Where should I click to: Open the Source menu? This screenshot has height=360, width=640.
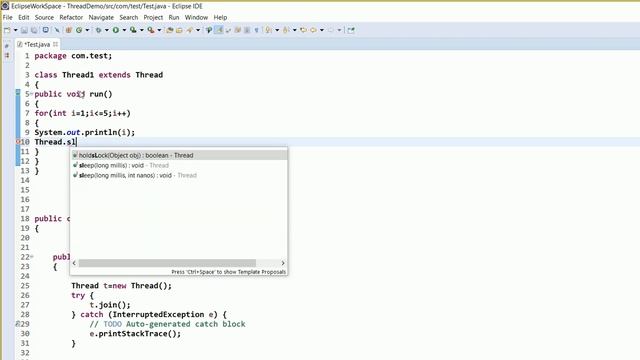(44, 18)
